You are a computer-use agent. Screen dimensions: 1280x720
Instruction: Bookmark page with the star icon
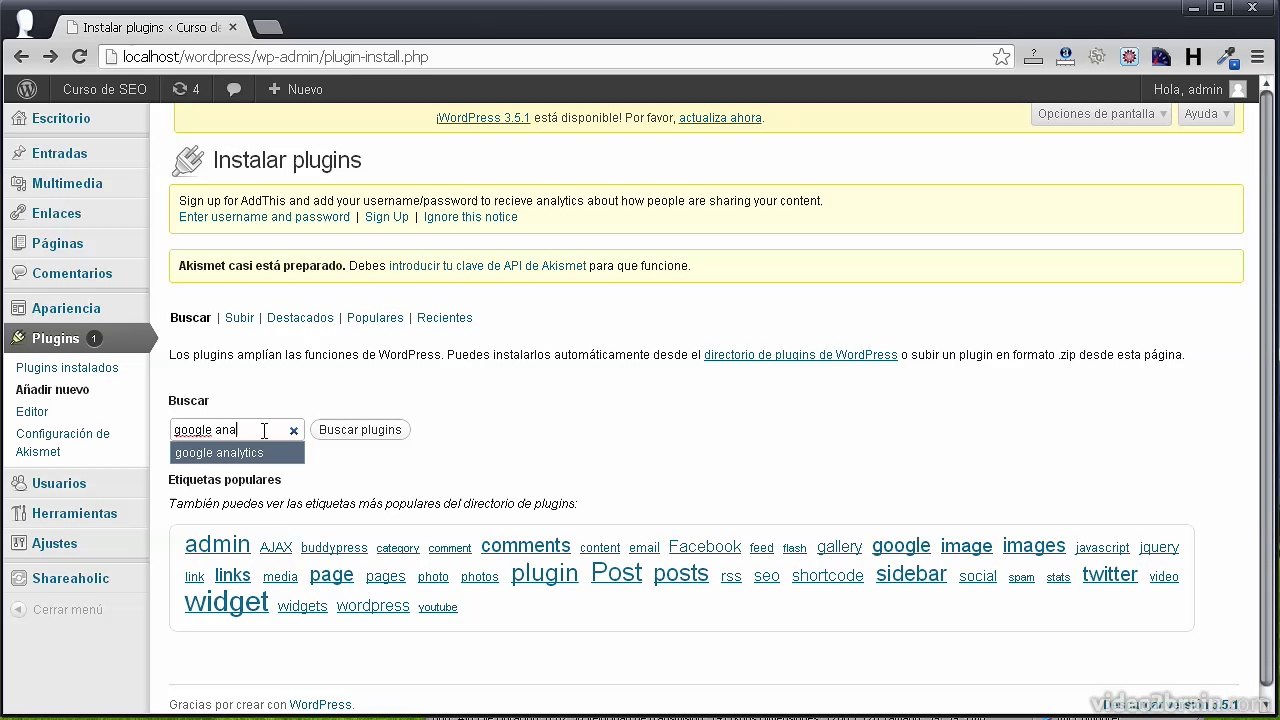[1001, 57]
